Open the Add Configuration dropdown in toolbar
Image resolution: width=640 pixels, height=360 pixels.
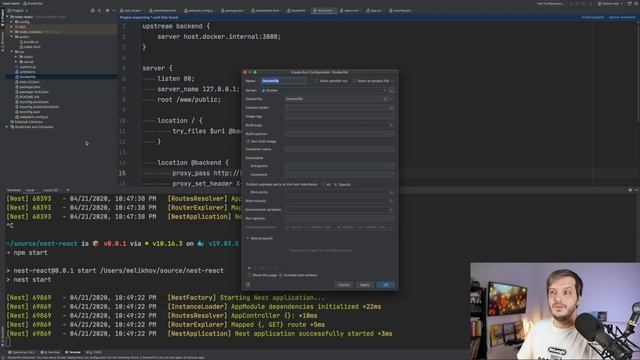[550, 4]
